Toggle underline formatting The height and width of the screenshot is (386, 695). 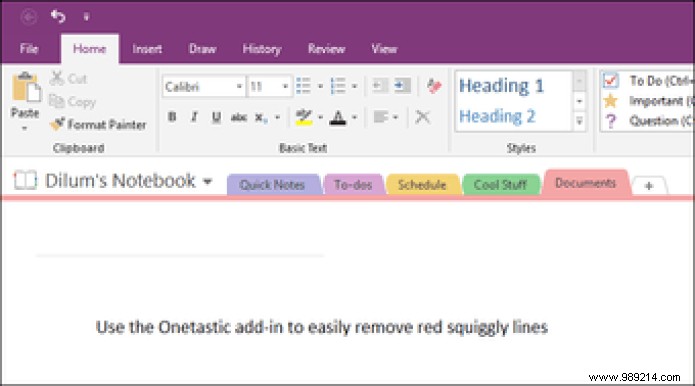click(216, 117)
